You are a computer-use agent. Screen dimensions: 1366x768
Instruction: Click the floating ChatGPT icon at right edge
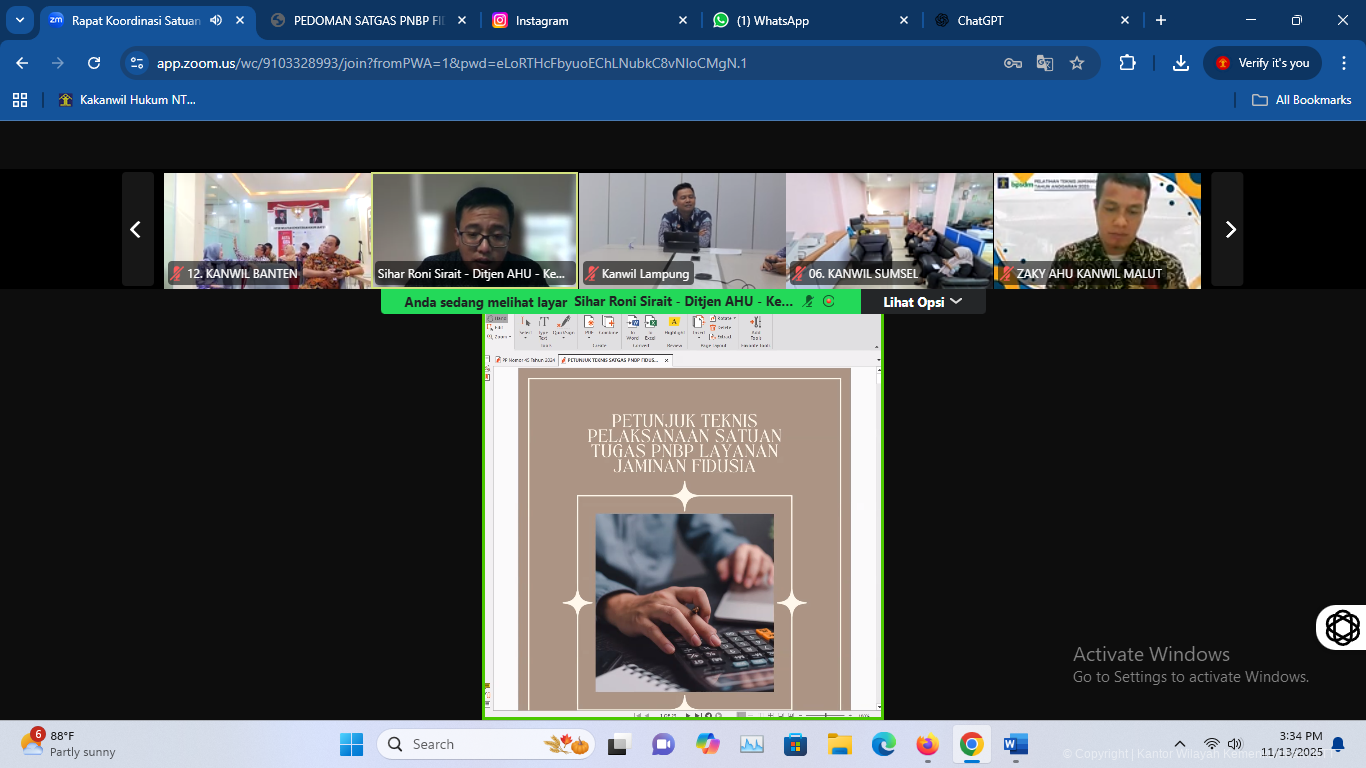(1342, 627)
